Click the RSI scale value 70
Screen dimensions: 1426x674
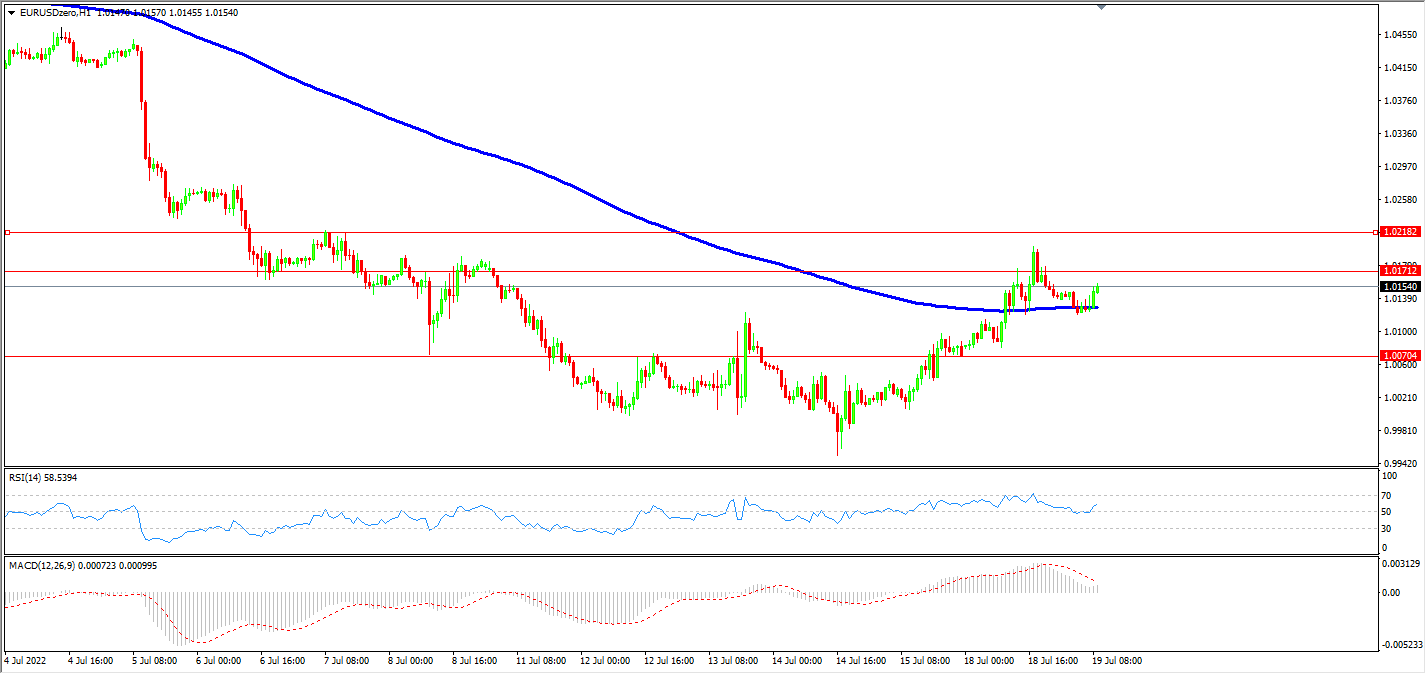[x=1387, y=495]
